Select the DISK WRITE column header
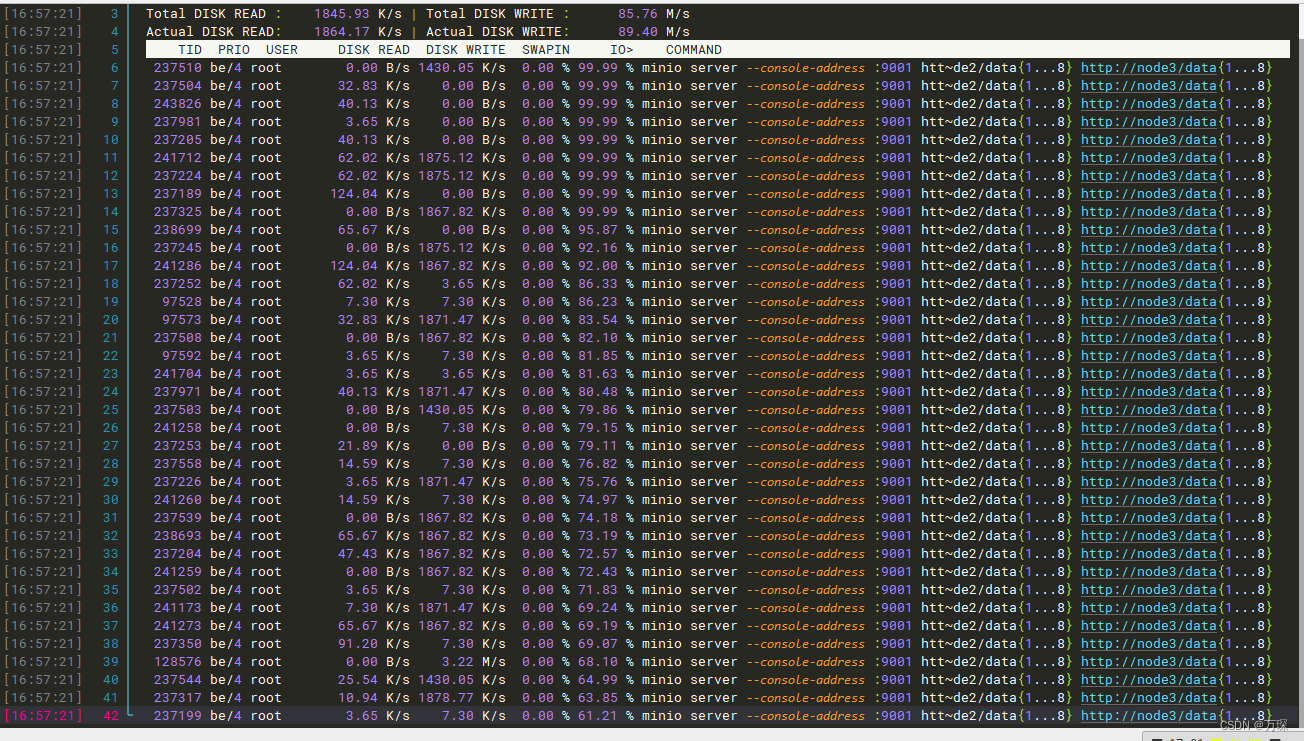Image resolution: width=1304 pixels, height=741 pixels. pyautogui.click(x=466, y=50)
